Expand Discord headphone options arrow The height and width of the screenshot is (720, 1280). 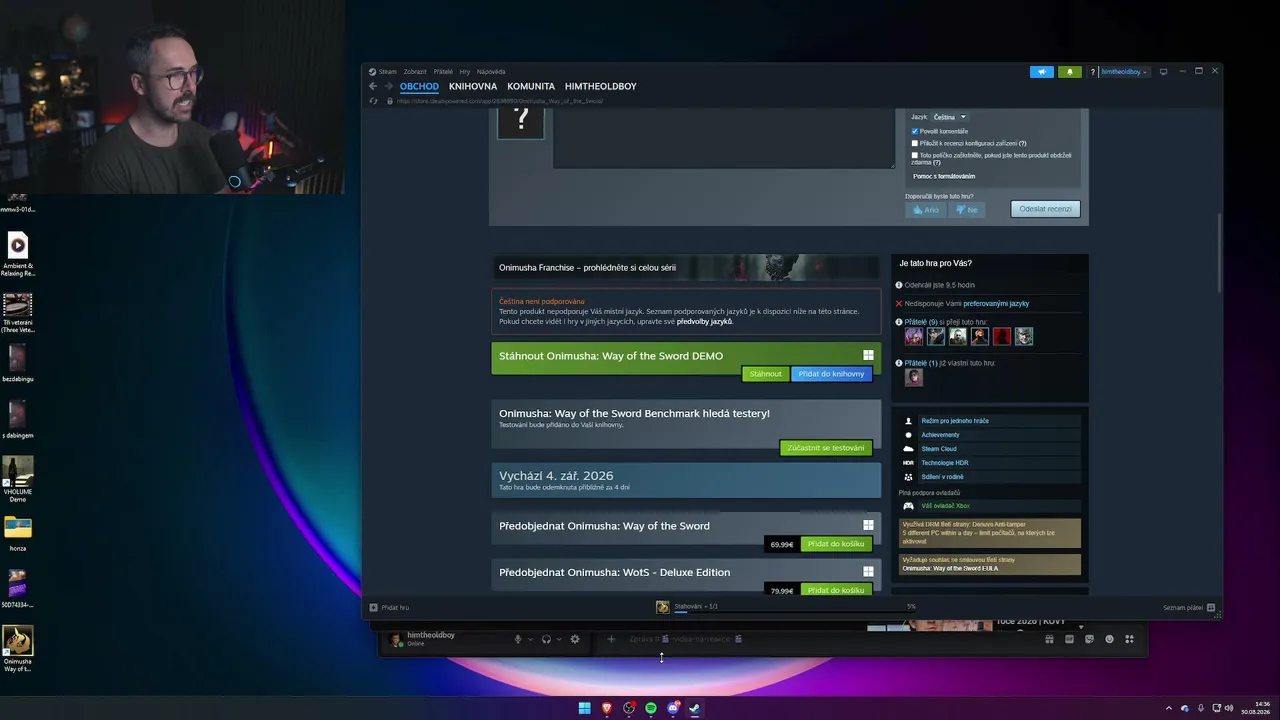[558, 639]
